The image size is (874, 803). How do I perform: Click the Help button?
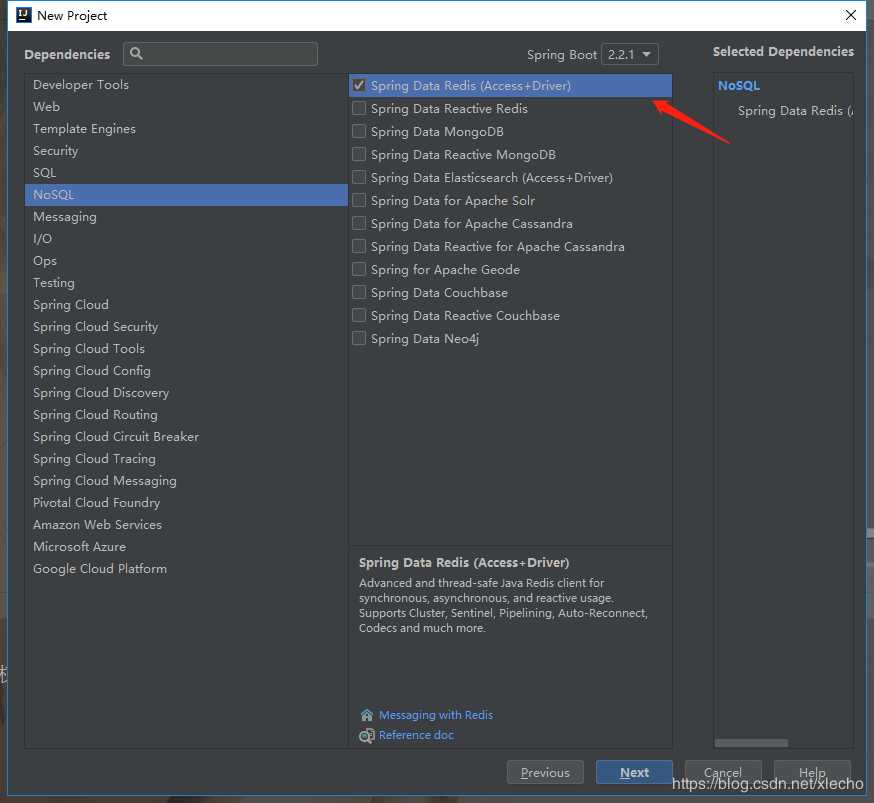click(812, 772)
